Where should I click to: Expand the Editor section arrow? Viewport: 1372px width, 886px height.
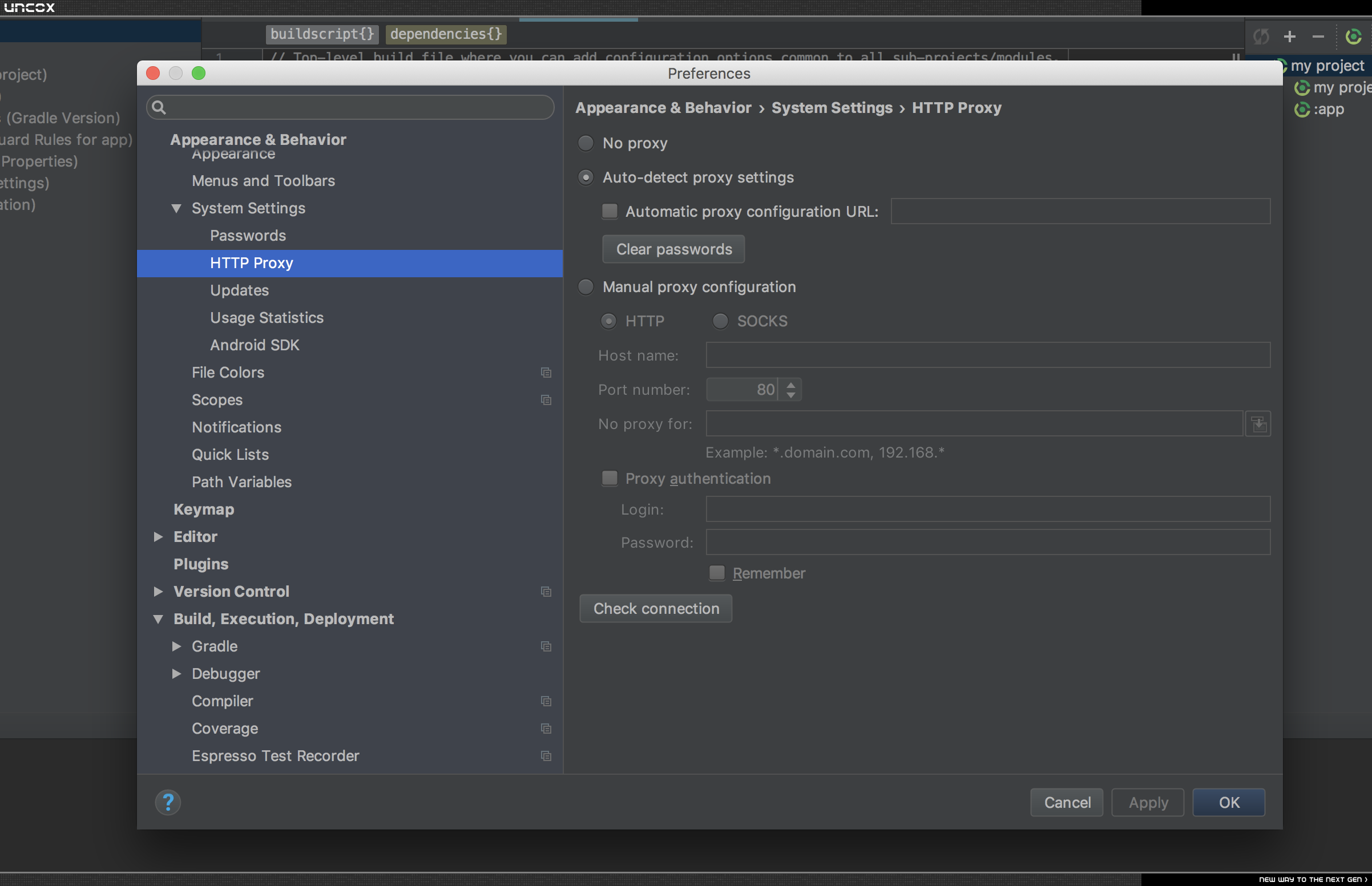click(158, 537)
